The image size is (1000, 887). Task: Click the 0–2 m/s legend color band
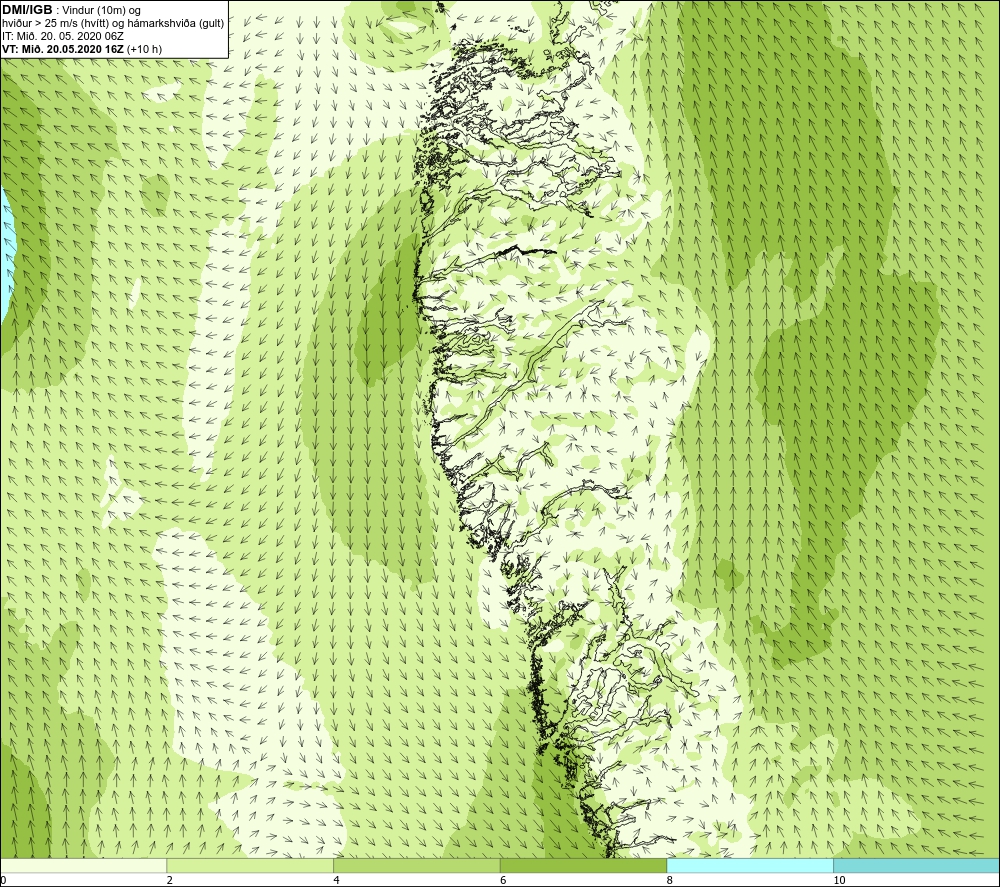[84, 865]
